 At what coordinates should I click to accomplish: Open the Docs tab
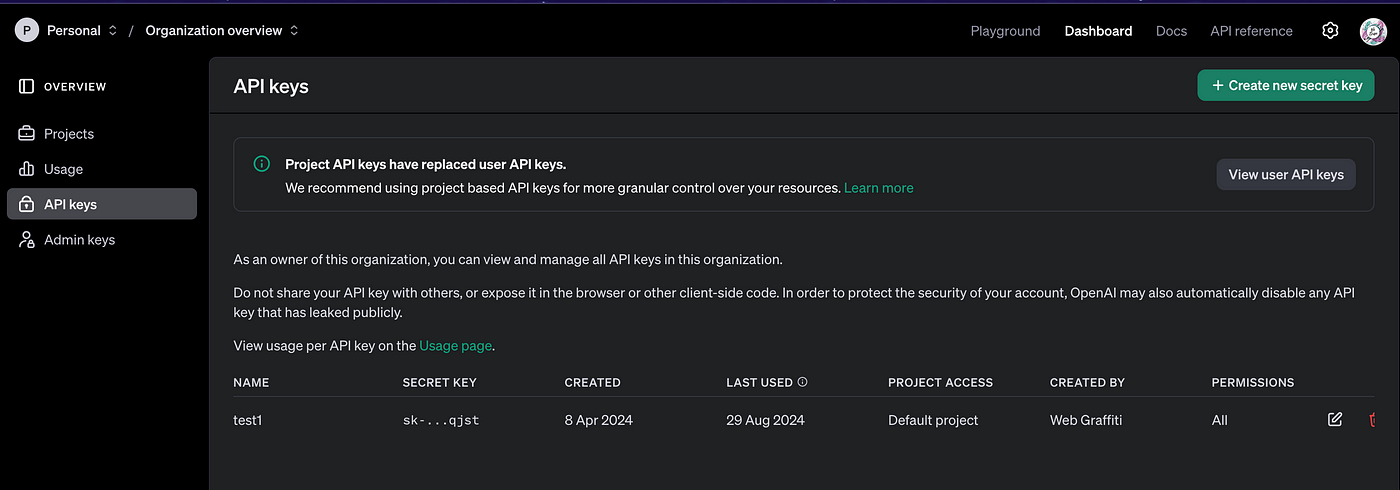[x=1171, y=31]
